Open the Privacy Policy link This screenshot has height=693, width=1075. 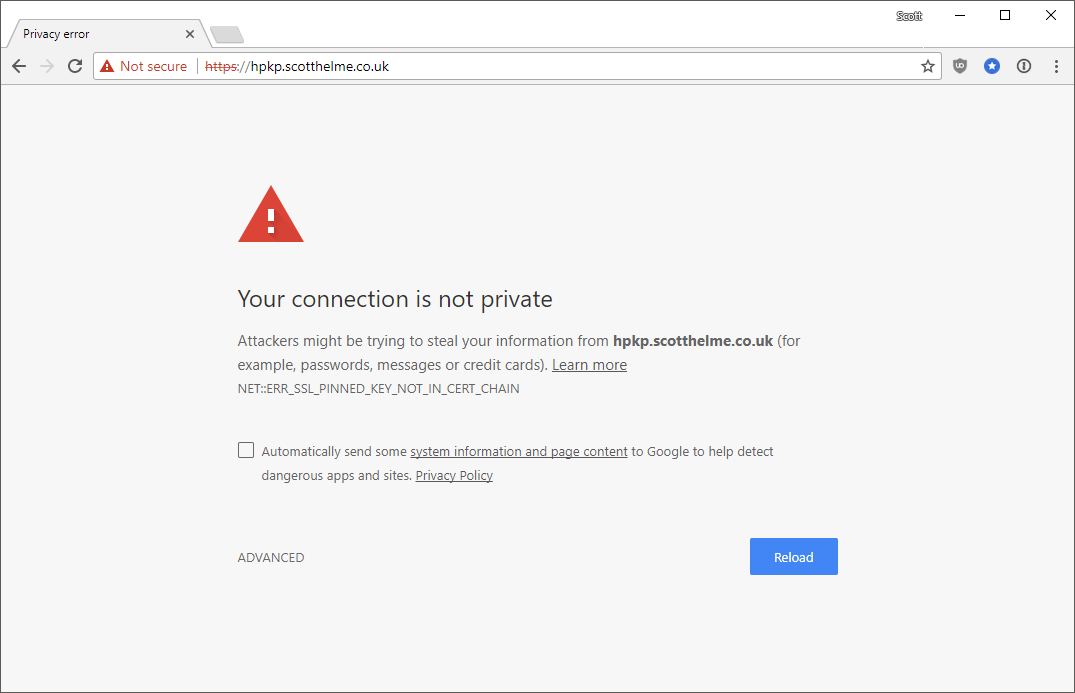[x=453, y=475]
